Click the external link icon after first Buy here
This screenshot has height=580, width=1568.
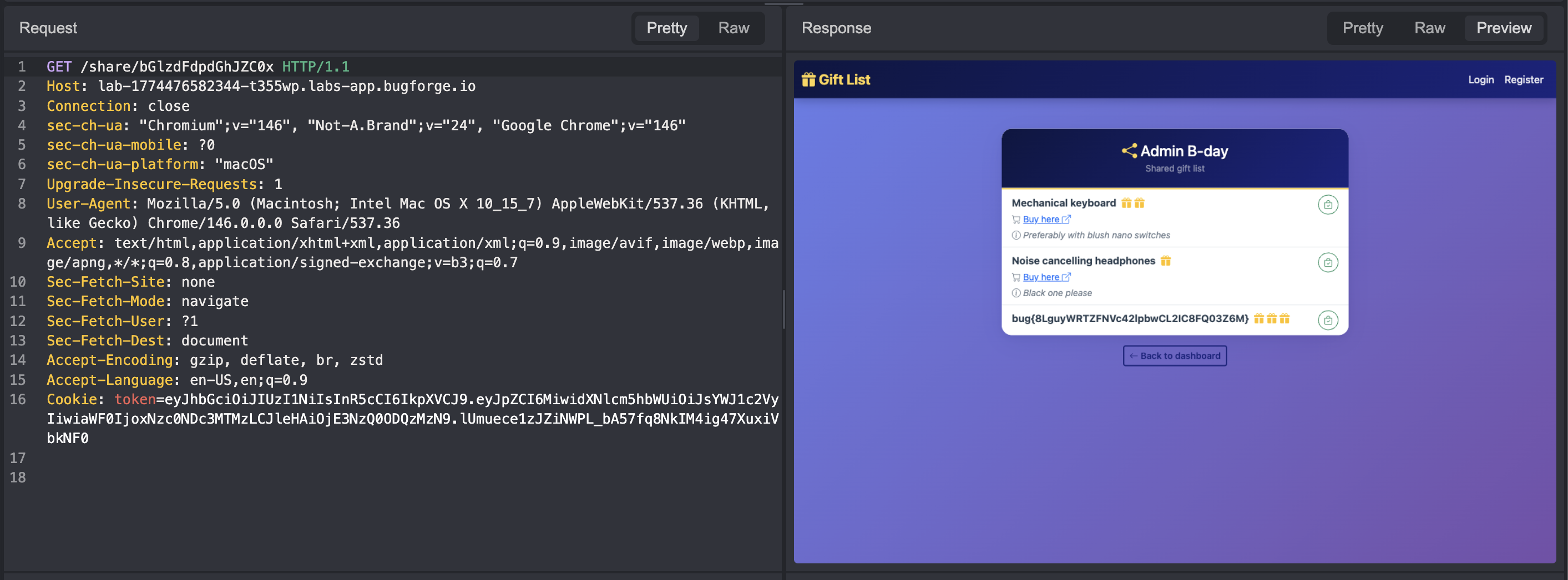tap(1066, 219)
